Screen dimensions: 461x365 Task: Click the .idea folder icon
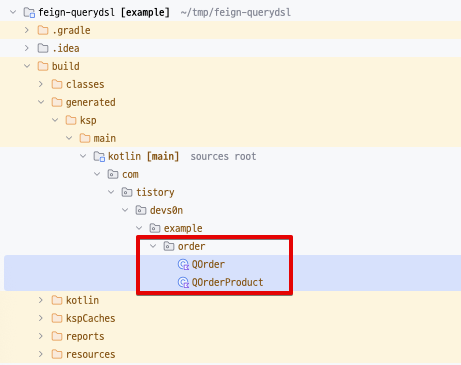coord(43,48)
